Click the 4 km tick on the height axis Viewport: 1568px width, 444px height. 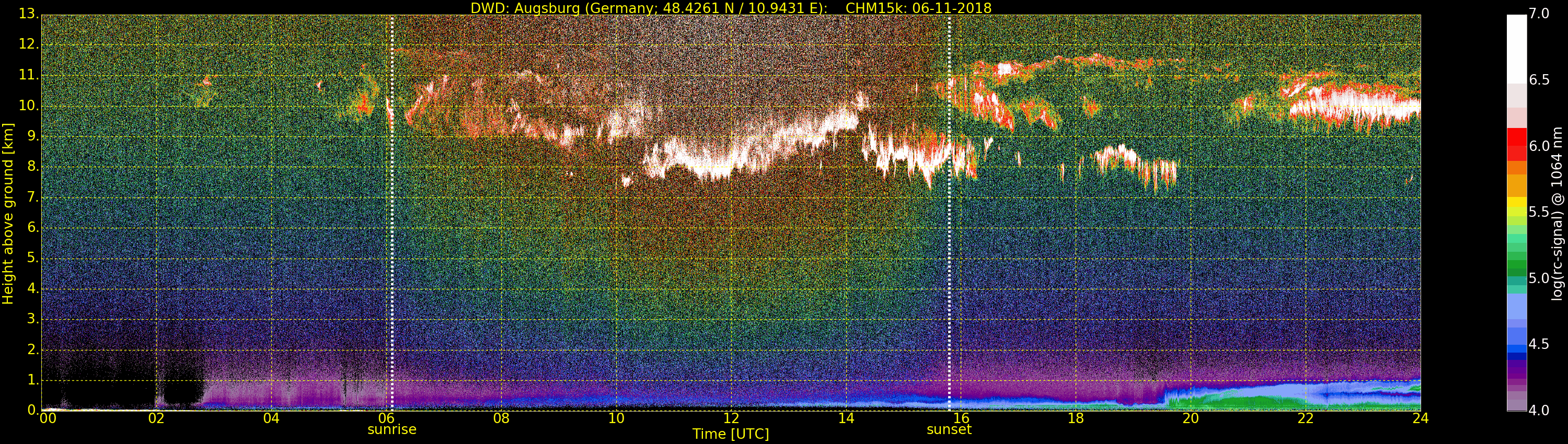pos(32,288)
